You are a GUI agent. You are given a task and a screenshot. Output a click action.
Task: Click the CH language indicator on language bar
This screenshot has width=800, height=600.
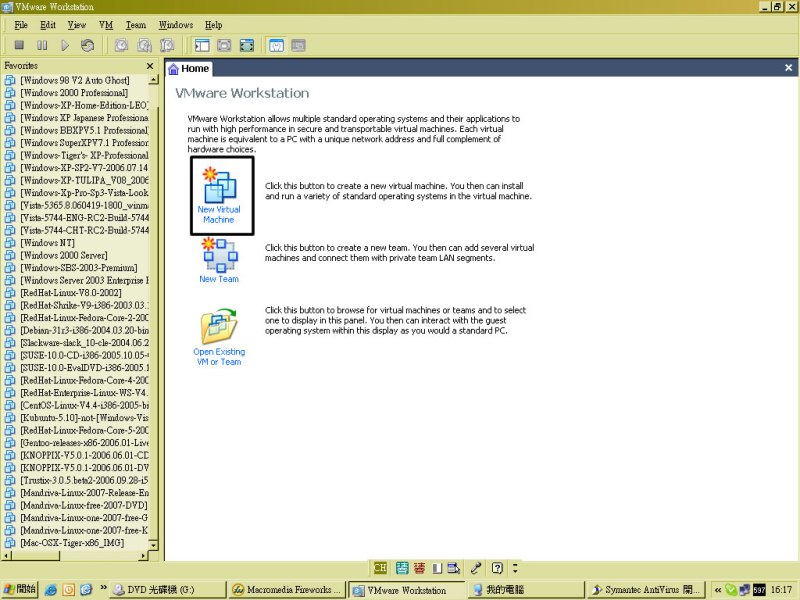click(380, 568)
